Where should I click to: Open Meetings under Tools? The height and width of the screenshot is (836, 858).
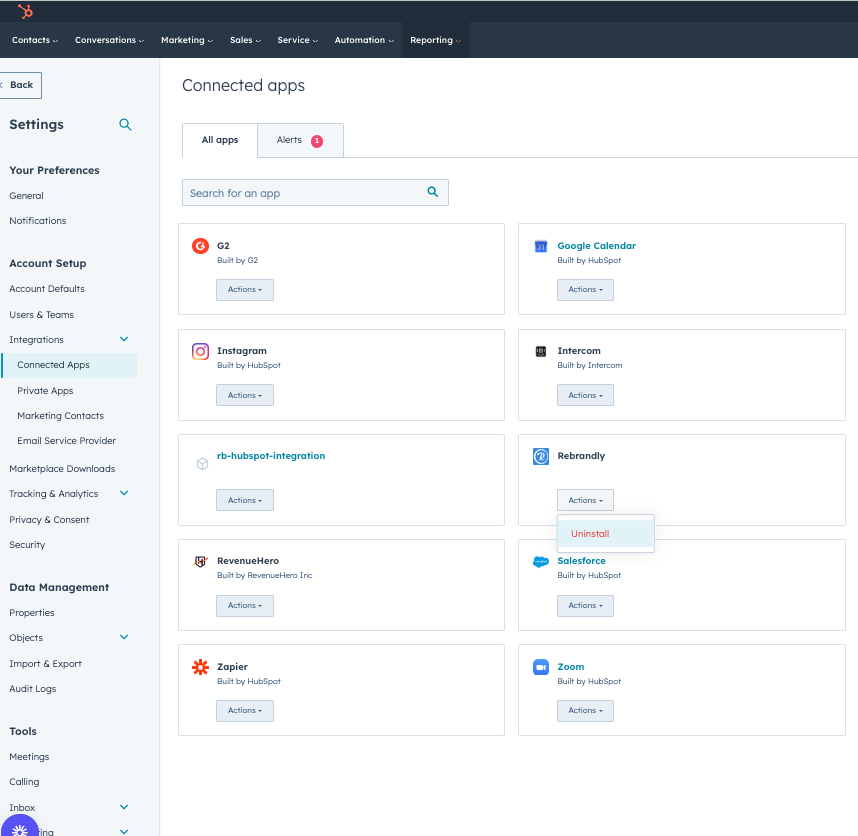click(x=29, y=757)
